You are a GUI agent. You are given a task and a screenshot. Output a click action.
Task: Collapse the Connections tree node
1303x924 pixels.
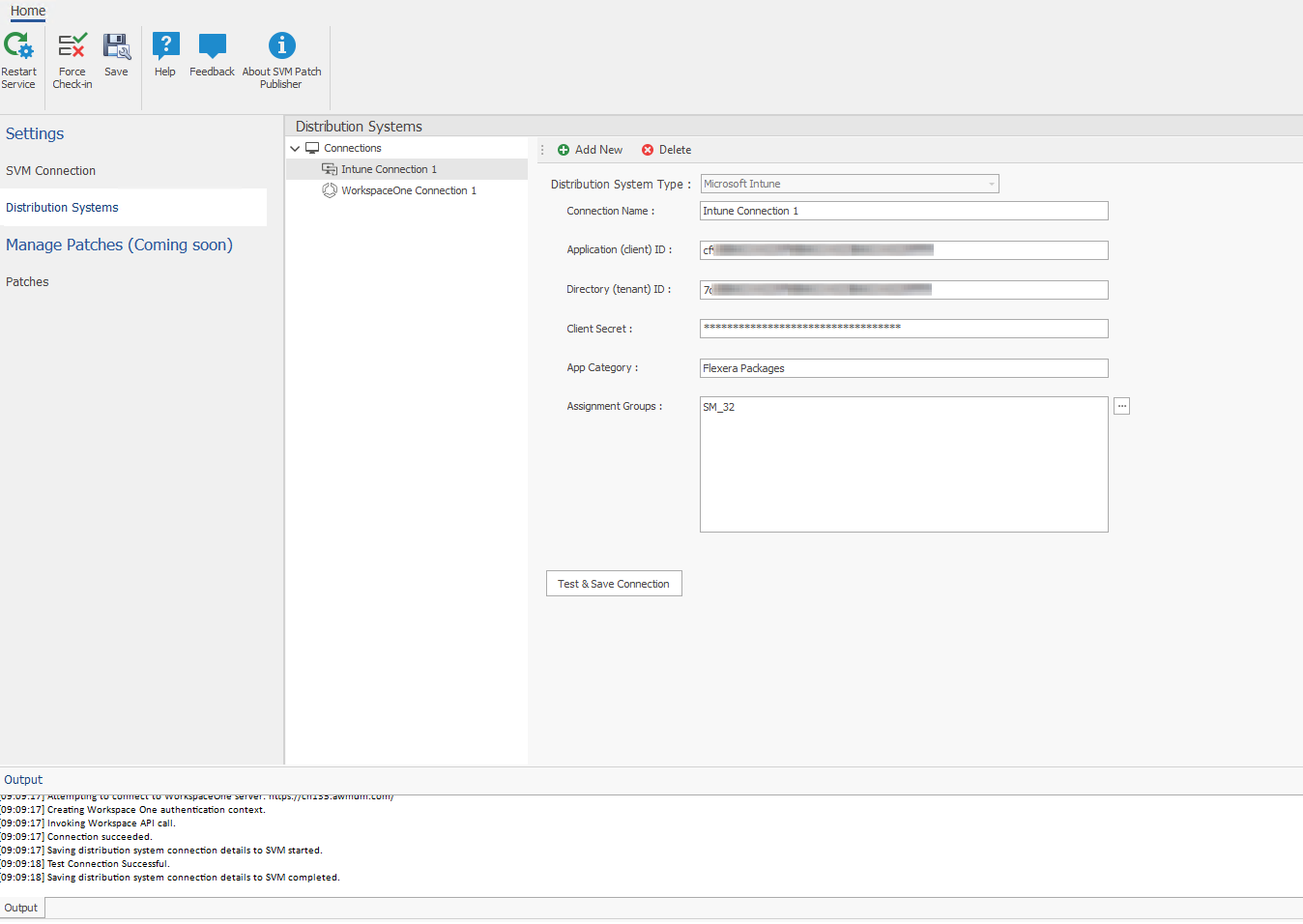click(295, 149)
